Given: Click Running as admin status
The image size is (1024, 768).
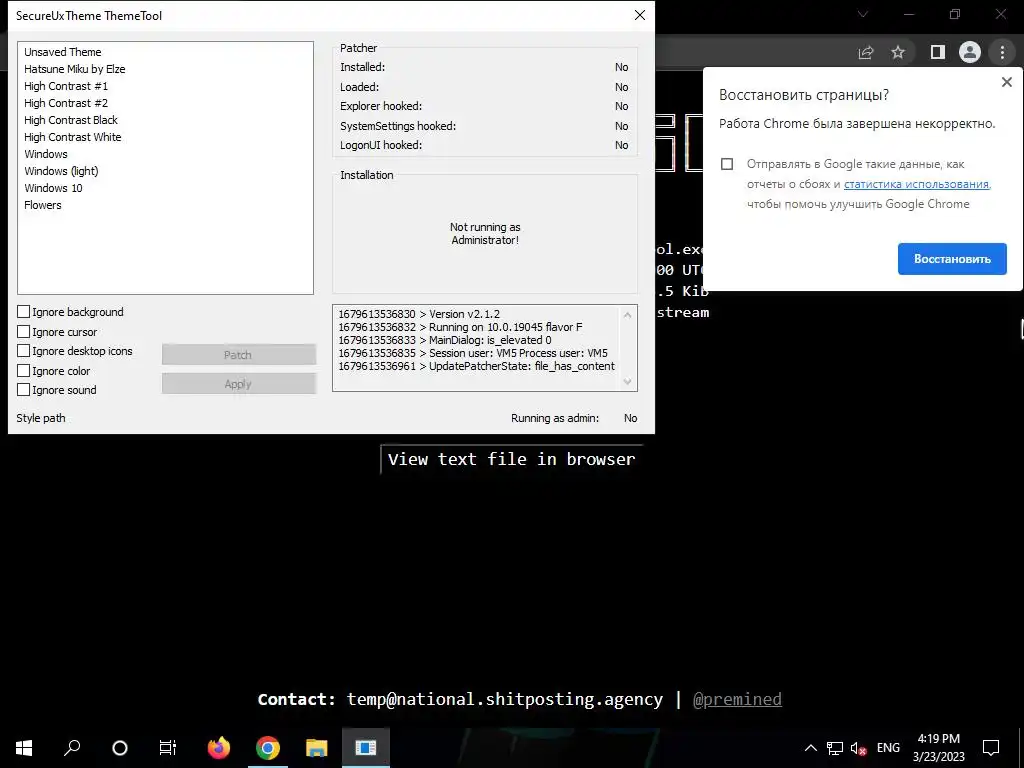Looking at the screenshot, I should click(x=574, y=418).
